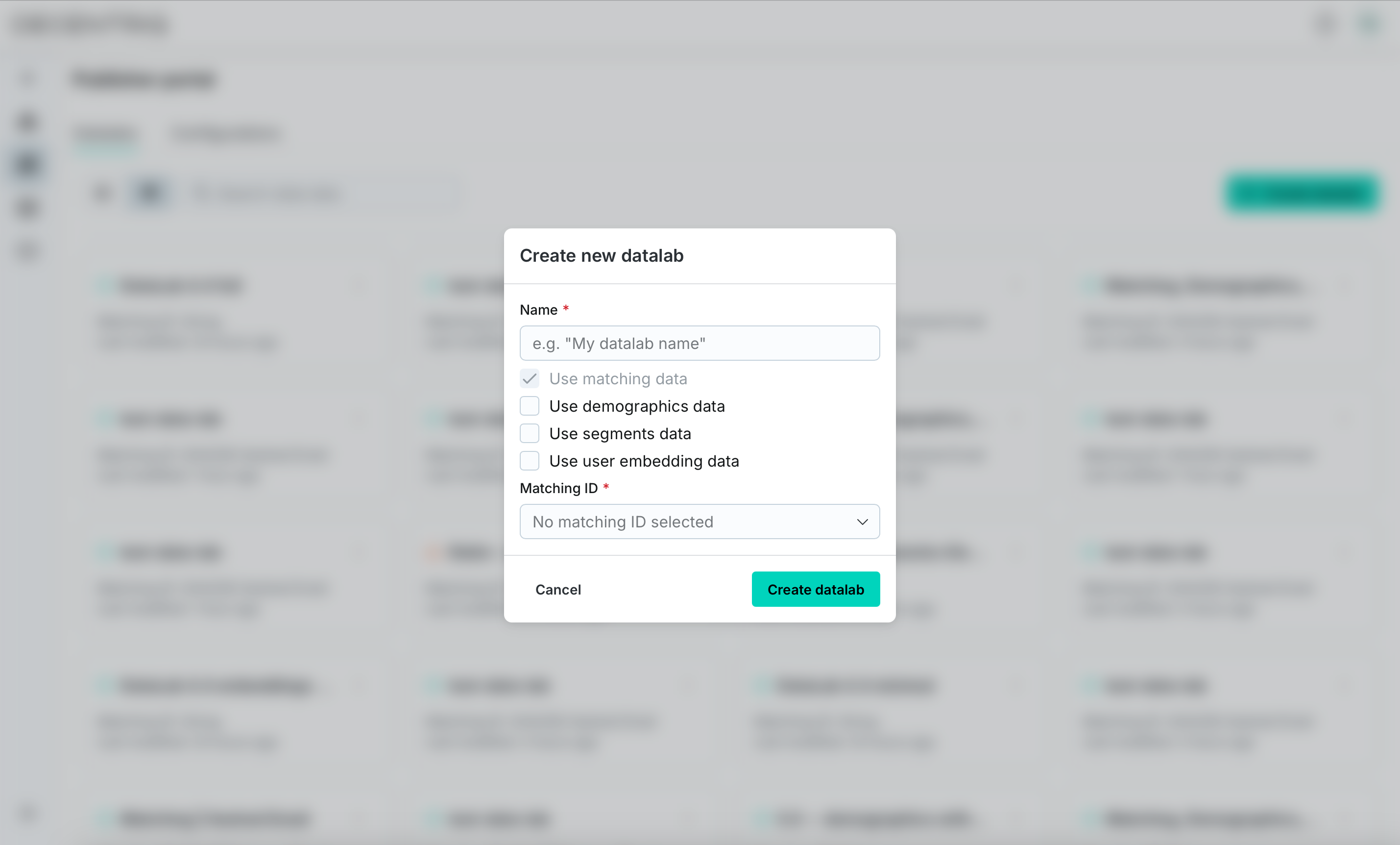Switch to the blurred second background tab
Viewport: 1400px width, 845px height.
tap(226, 134)
